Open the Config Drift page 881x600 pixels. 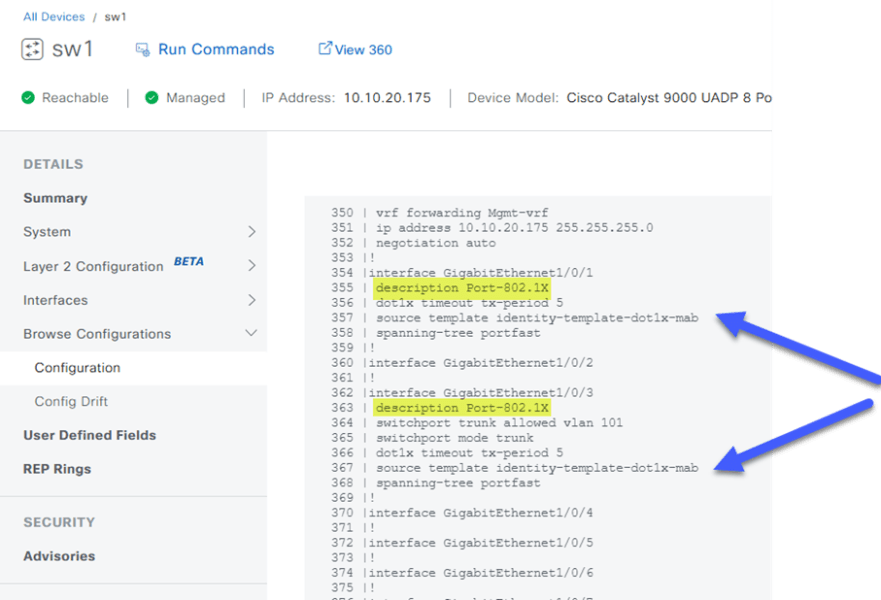(x=71, y=402)
